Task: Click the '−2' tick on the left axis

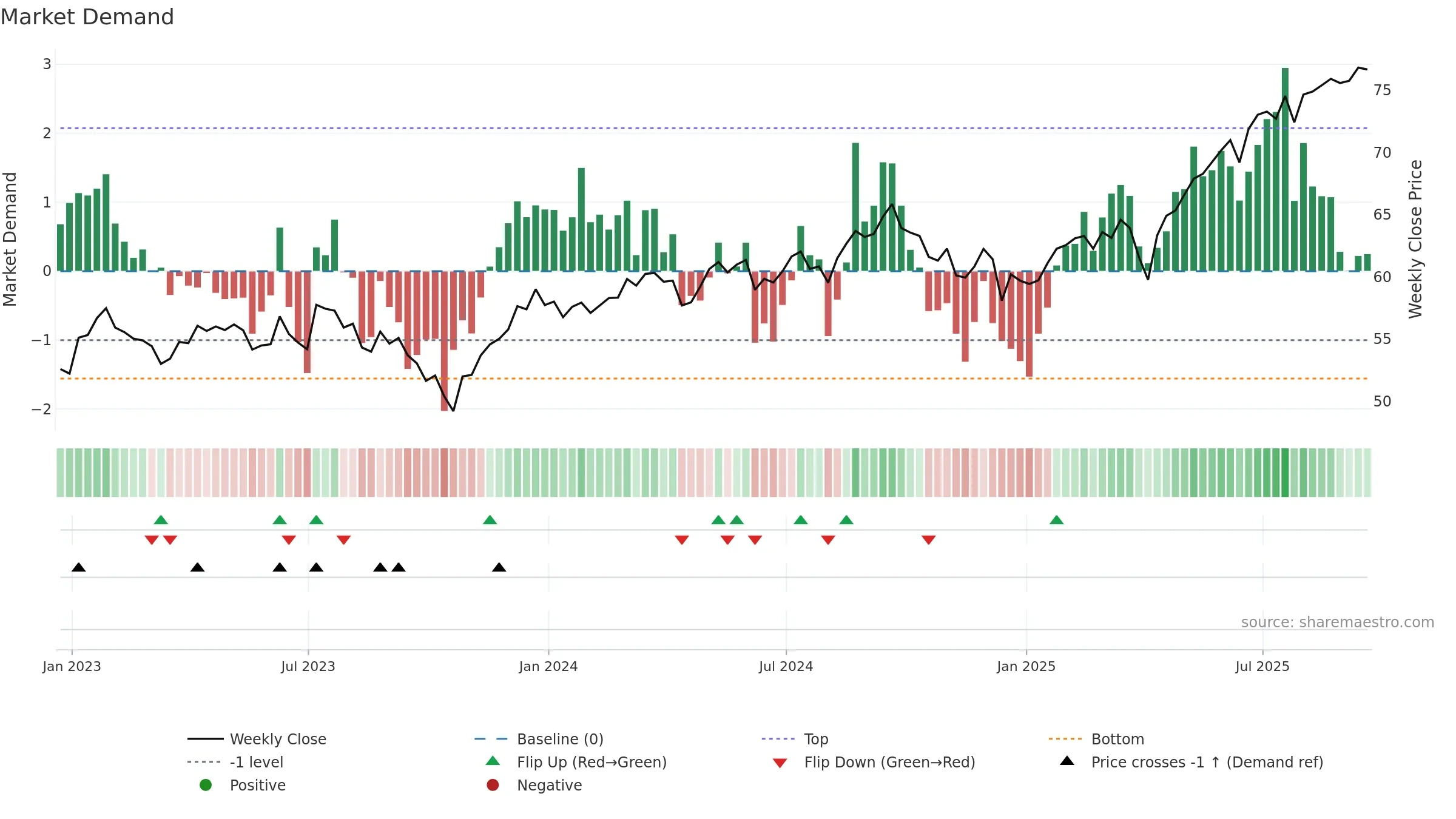Action: pos(41,409)
